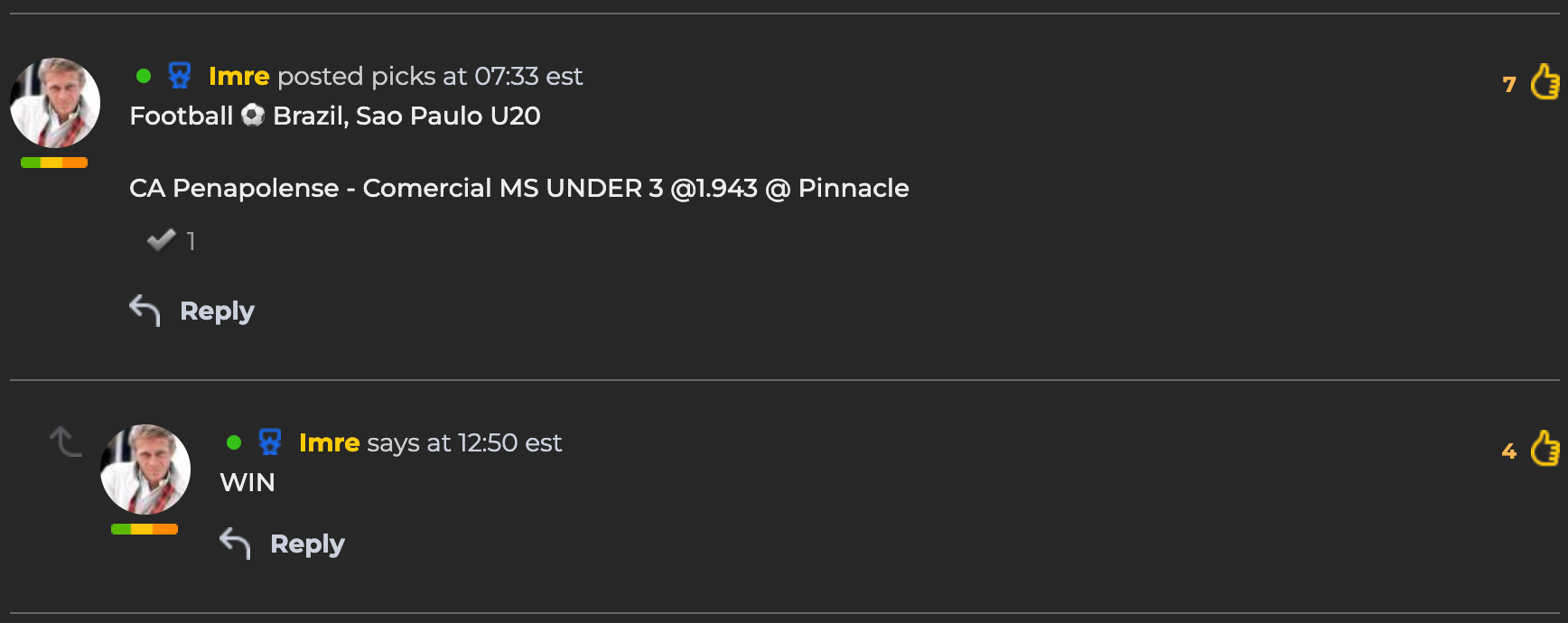The height and width of the screenshot is (623, 1568).
Task: Click the colored rating bar under the reply avatar
Action: (x=145, y=529)
